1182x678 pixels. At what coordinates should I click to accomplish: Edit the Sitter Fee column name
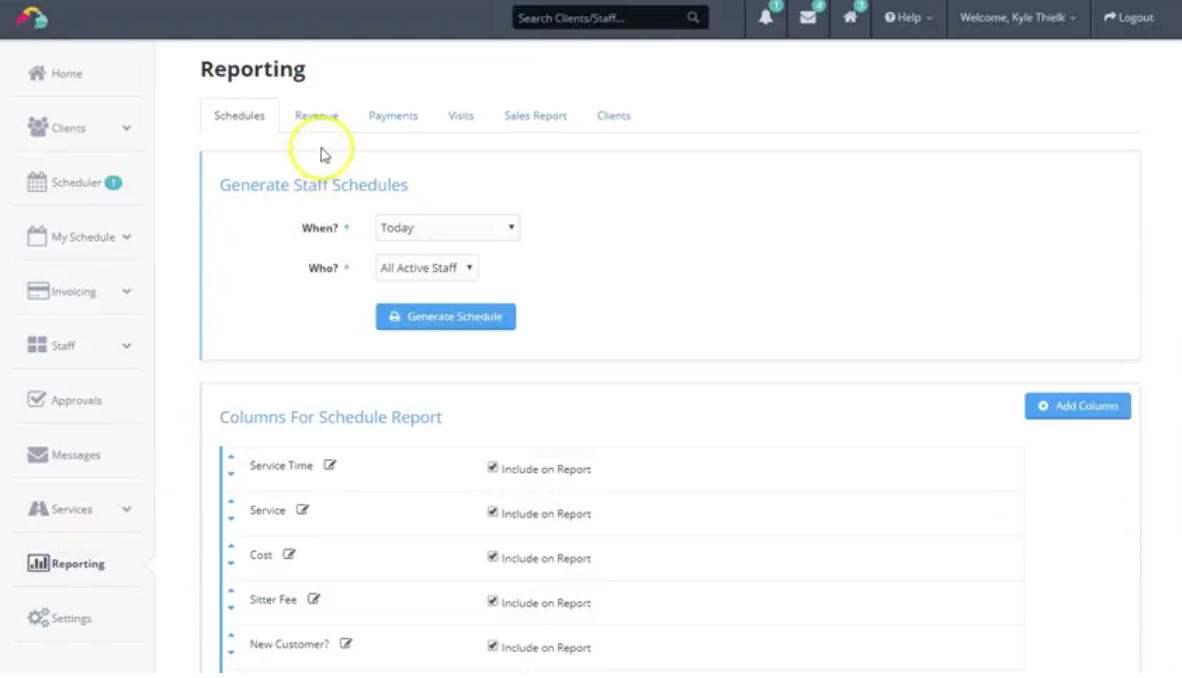point(314,598)
